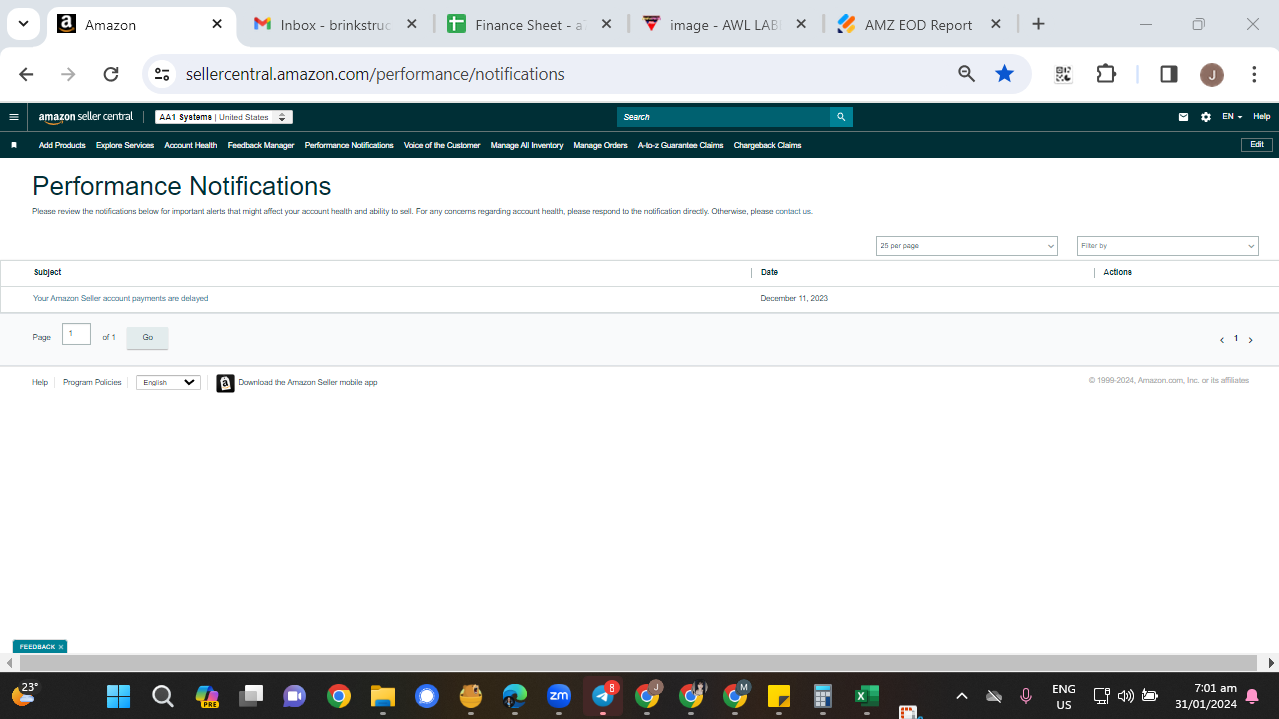This screenshot has height=719, width=1279.
Task: Open Sticky Notes from the taskbar
Action: tap(779, 695)
